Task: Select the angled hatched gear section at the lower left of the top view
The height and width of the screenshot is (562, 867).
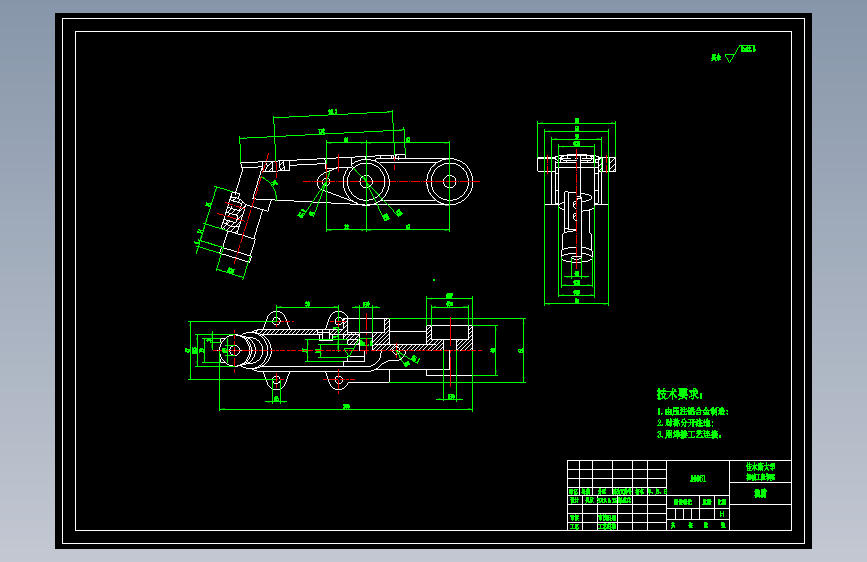Action: click(x=234, y=214)
